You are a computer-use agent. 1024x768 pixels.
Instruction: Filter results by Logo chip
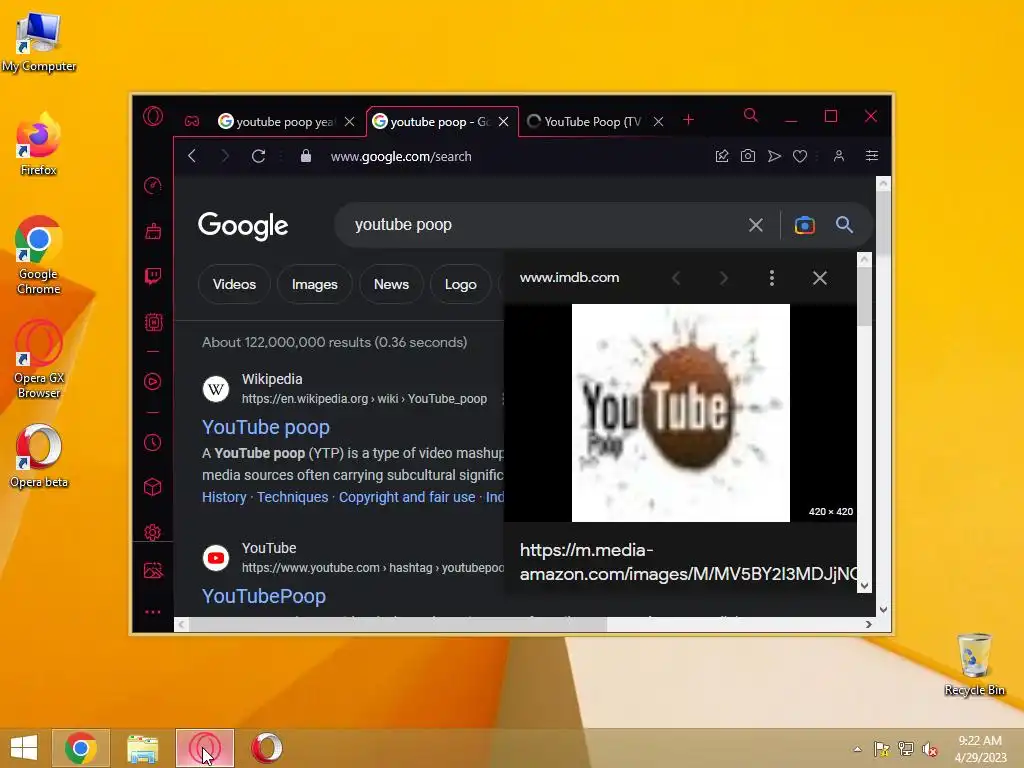tap(460, 285)
